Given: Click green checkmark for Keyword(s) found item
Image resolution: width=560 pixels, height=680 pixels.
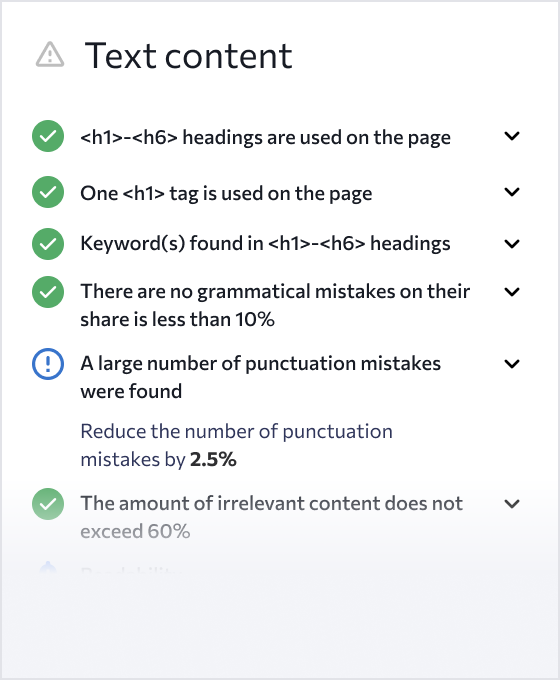Looking at the screenshot, I should tap(48, 244).
